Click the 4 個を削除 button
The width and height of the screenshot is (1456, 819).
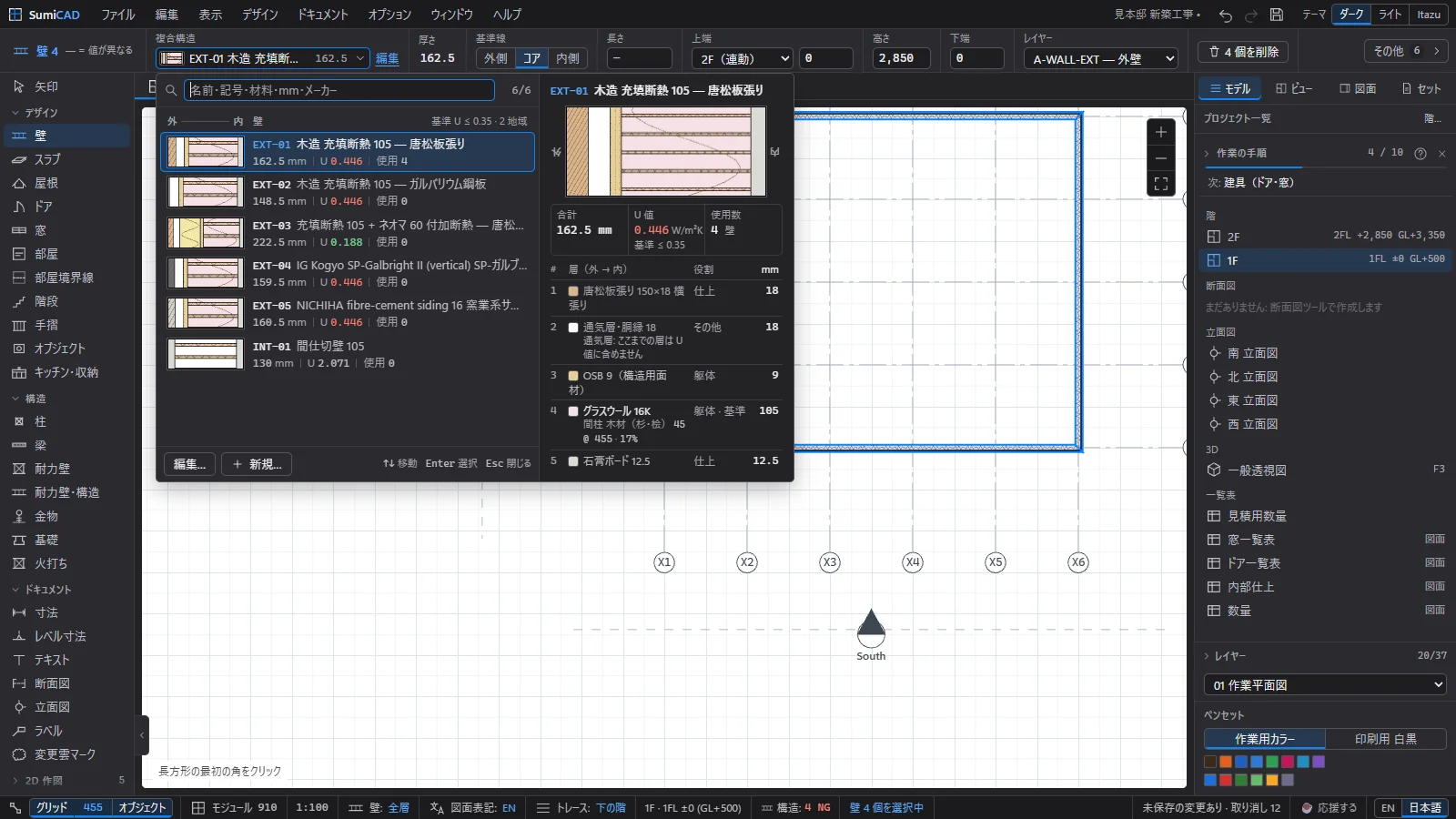click(x=1243, y=52)
